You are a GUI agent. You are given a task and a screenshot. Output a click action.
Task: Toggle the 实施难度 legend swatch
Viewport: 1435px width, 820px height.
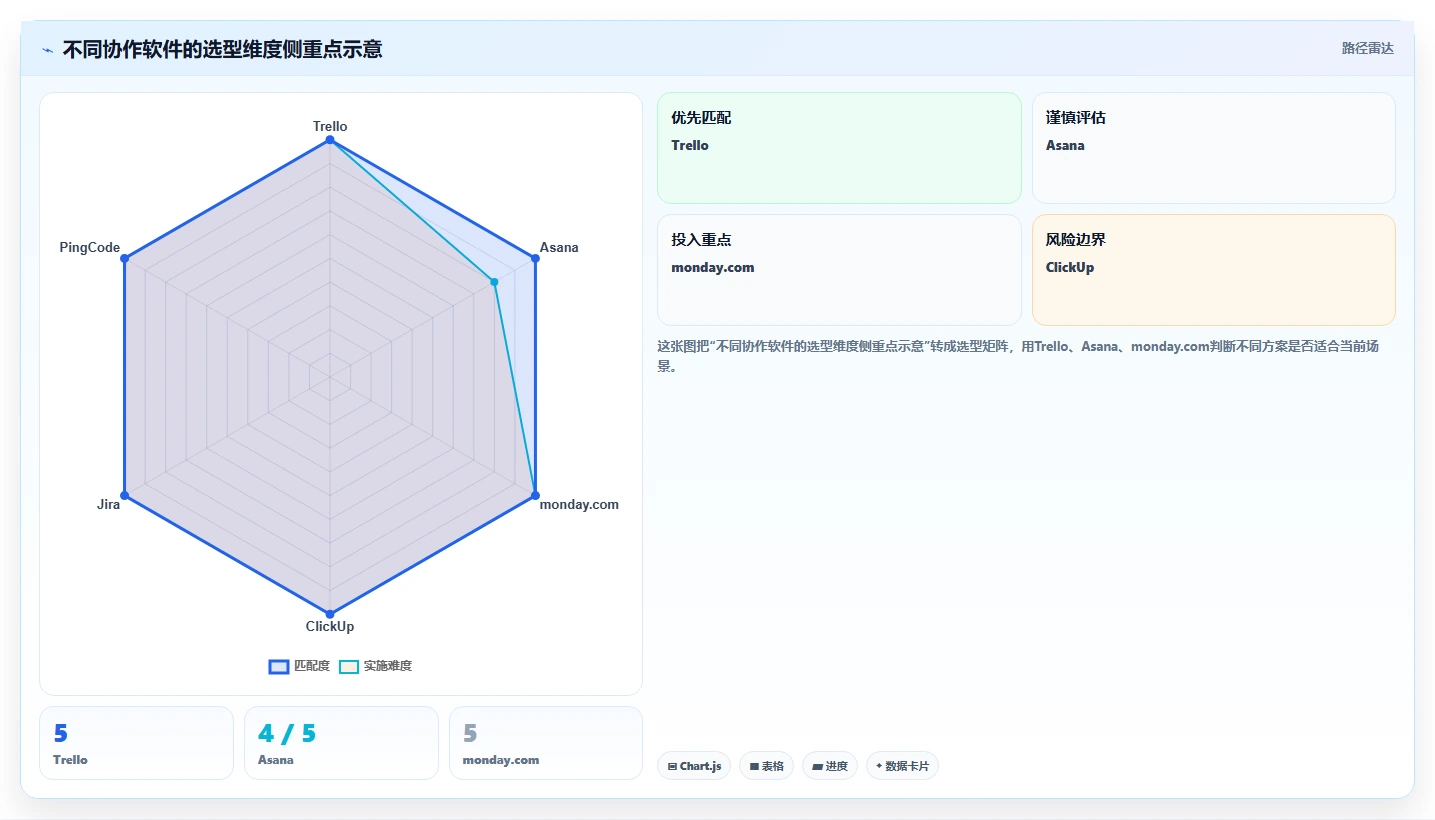click(x=349, y=666)
